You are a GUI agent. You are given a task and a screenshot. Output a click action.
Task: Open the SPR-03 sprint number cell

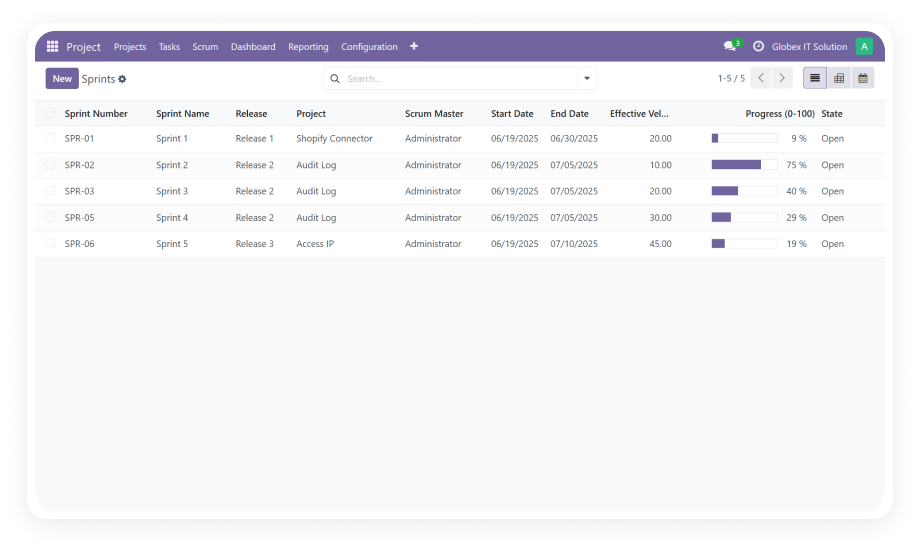(x=79, y=191)
